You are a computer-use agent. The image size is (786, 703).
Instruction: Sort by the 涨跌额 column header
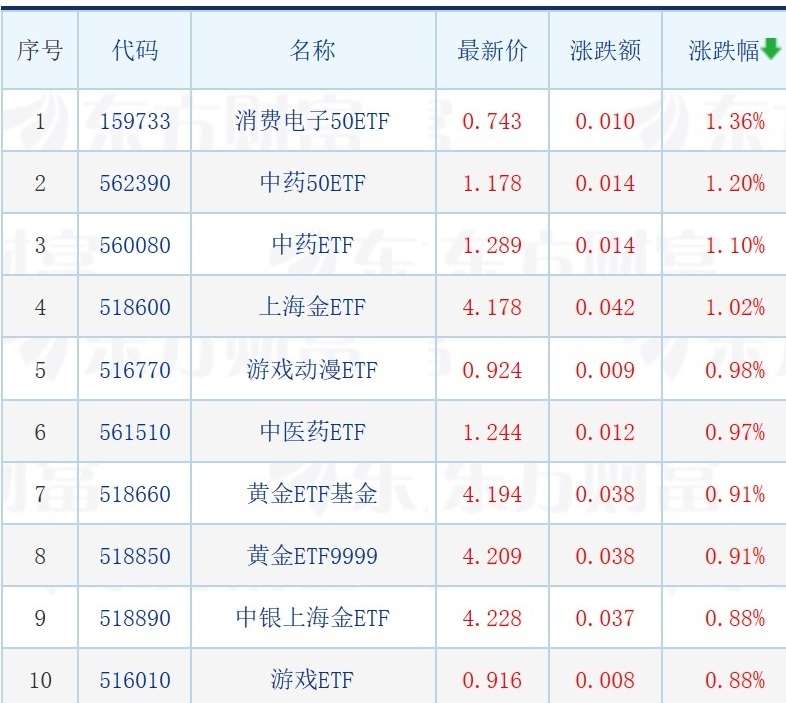[x=605, y=51]
